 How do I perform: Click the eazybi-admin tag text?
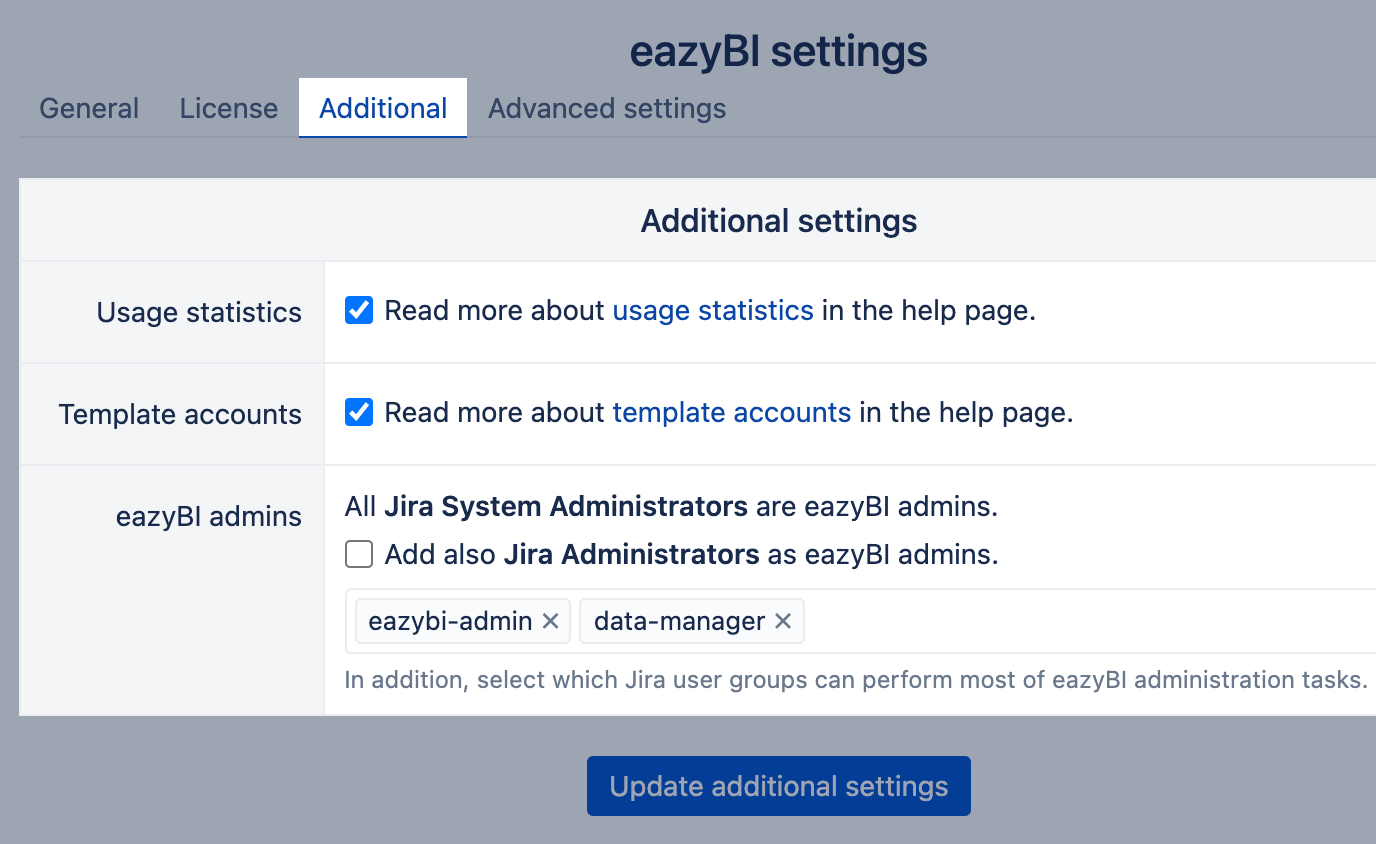pos(450,621)
